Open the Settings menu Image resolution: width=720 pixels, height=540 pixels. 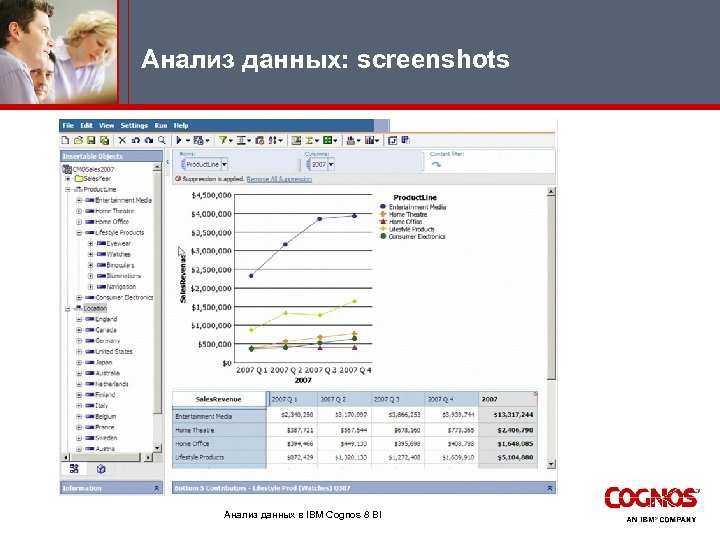tap(134, 125)
